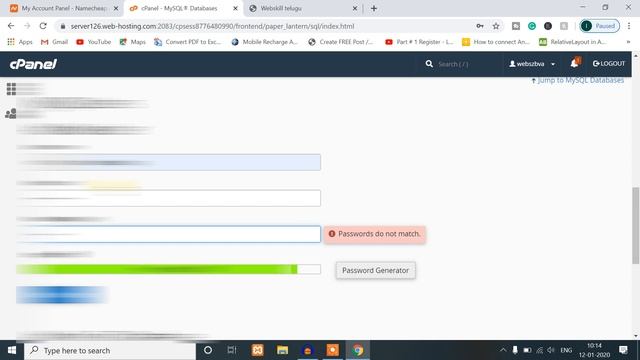Click the Passwords do not match alert
This screenshot has height=360, width=640.
[x=375, y=234]
